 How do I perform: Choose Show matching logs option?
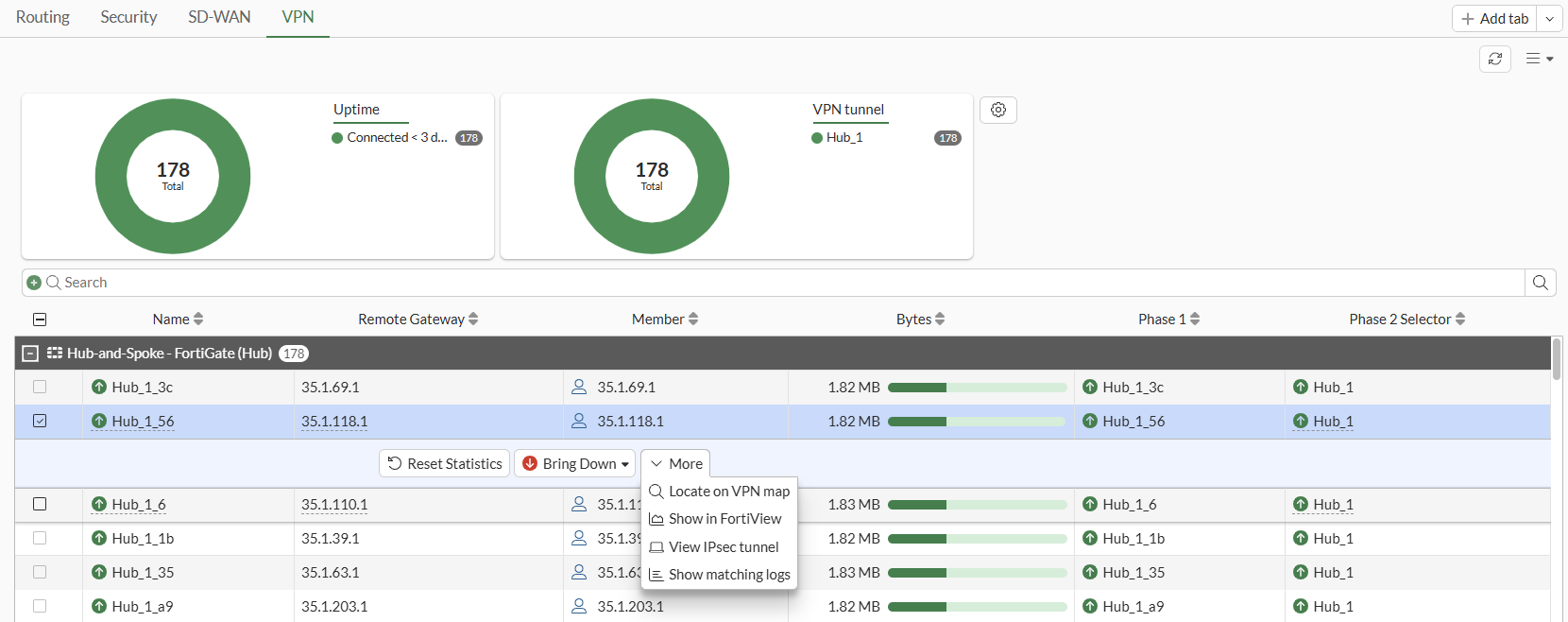click(728, 575)
